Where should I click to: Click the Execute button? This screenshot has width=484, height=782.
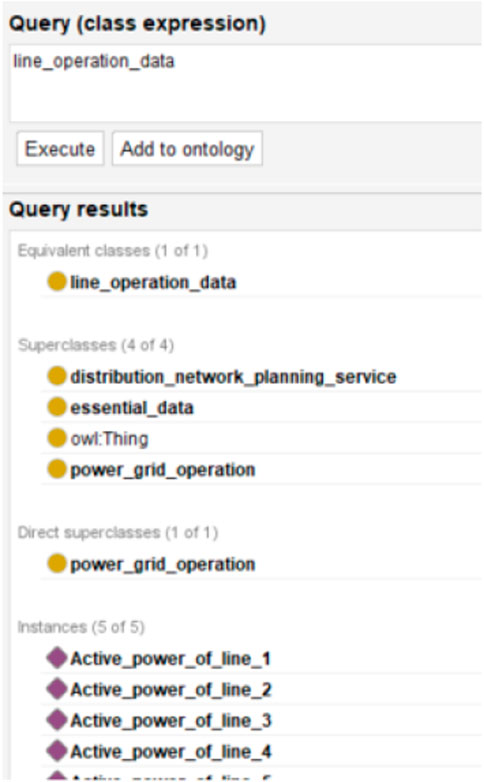pyautogui.click(x=60, y=149)
